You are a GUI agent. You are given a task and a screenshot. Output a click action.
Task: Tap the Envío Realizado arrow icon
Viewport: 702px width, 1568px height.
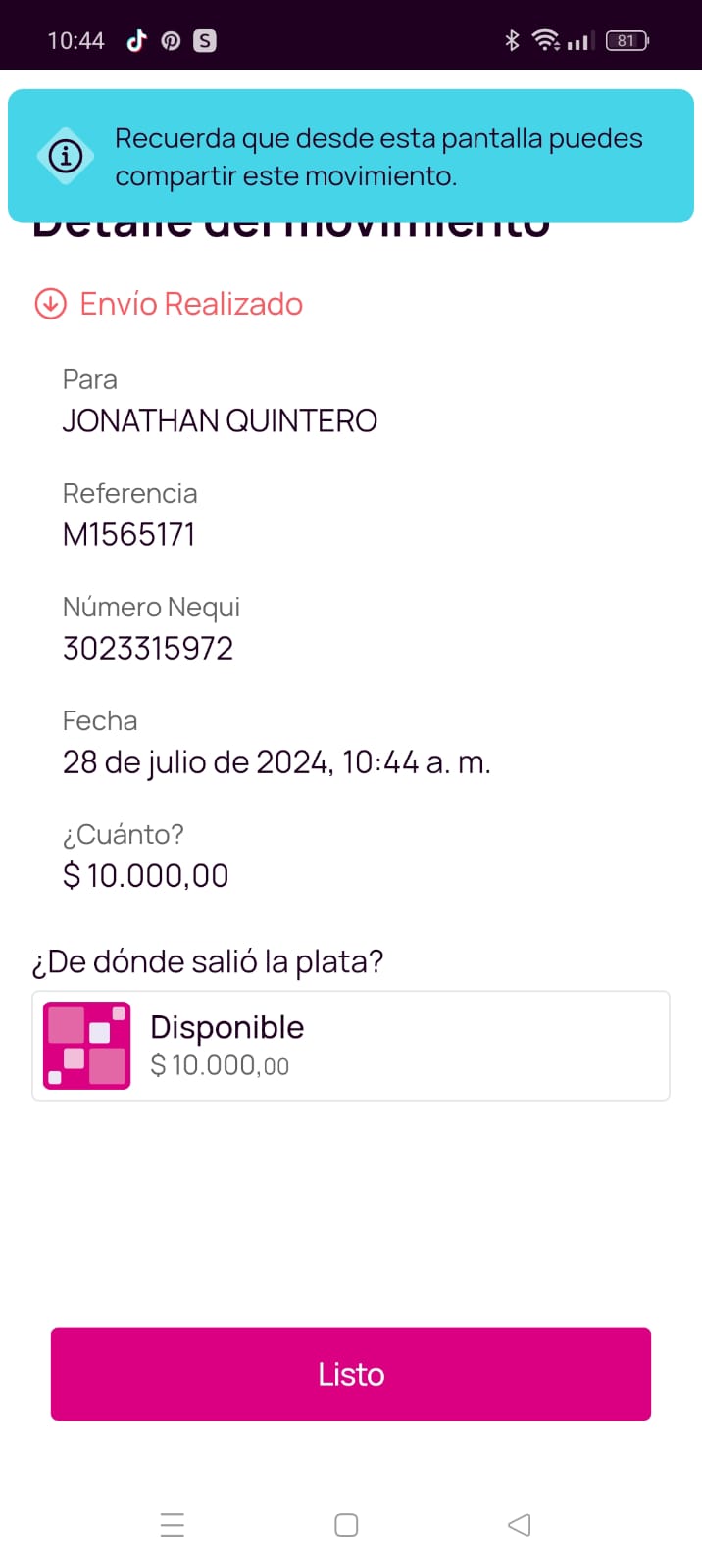pos(51,304)
